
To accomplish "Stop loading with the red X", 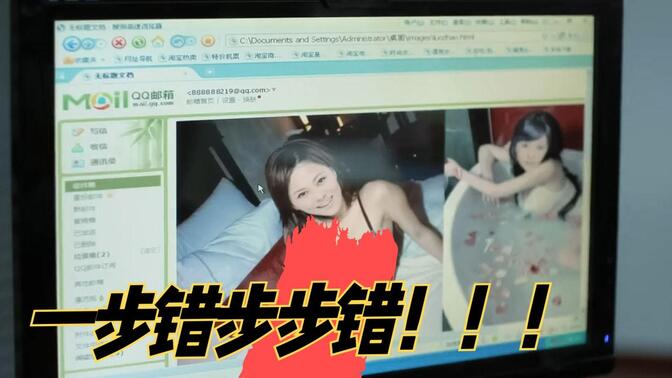I will click(119, 42).
